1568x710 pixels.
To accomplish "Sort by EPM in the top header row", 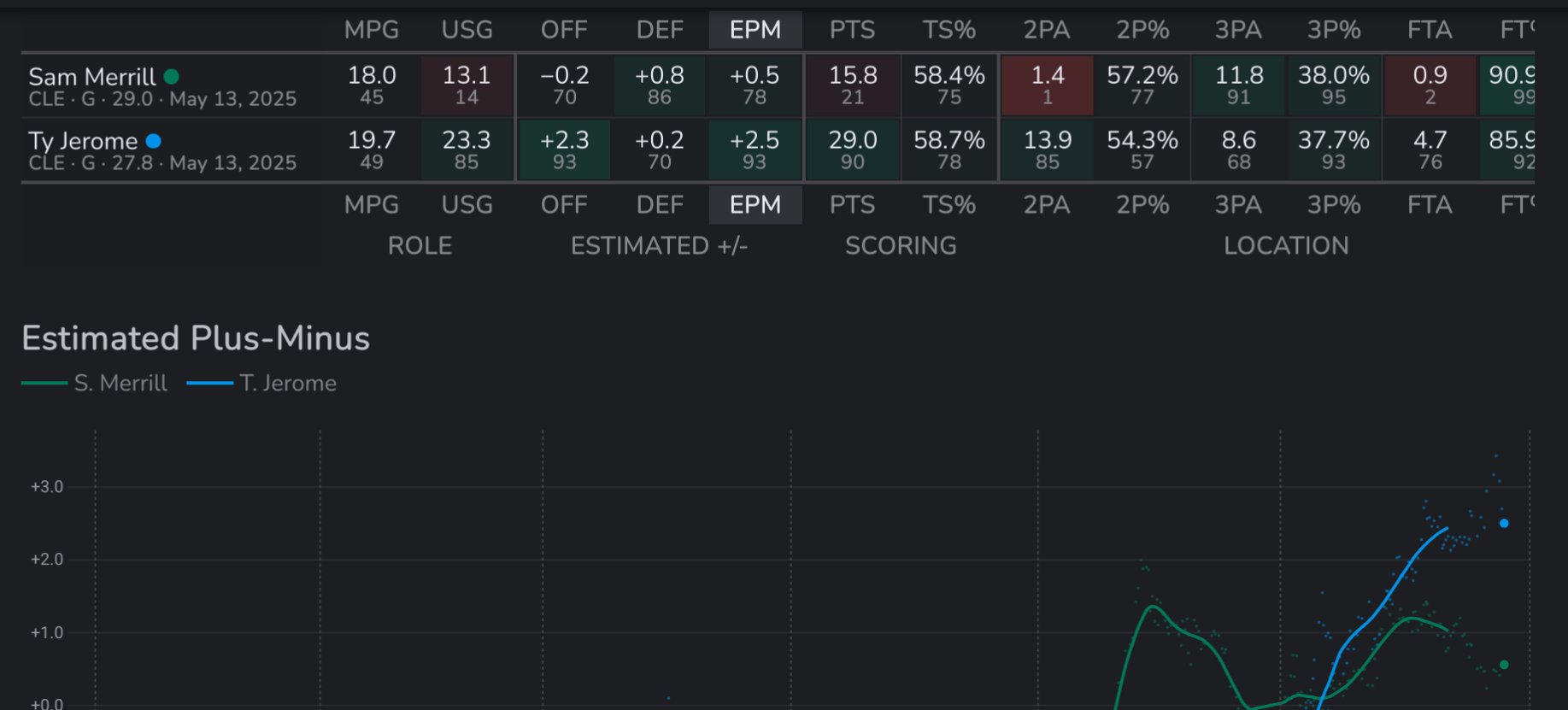I will tap(755, 31).
